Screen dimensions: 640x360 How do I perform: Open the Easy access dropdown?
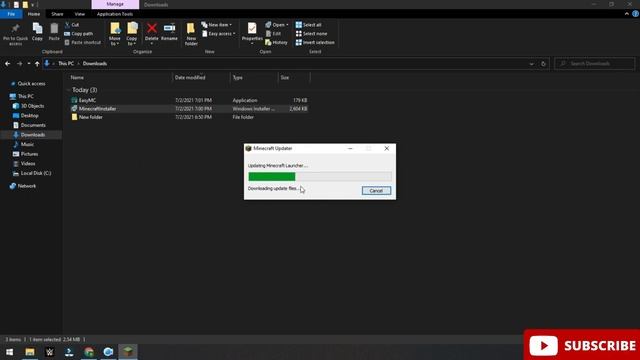click(x=218, y=33)
